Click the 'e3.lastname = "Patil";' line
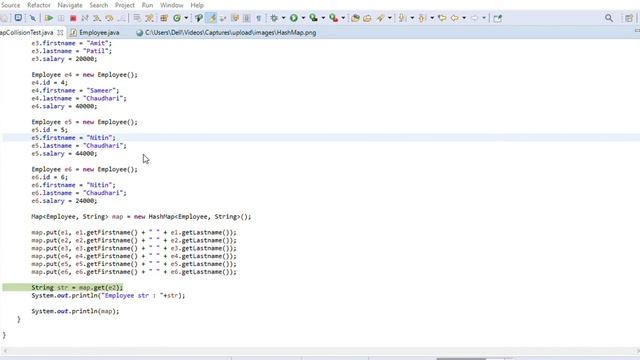640x360 pixels. 71,51
